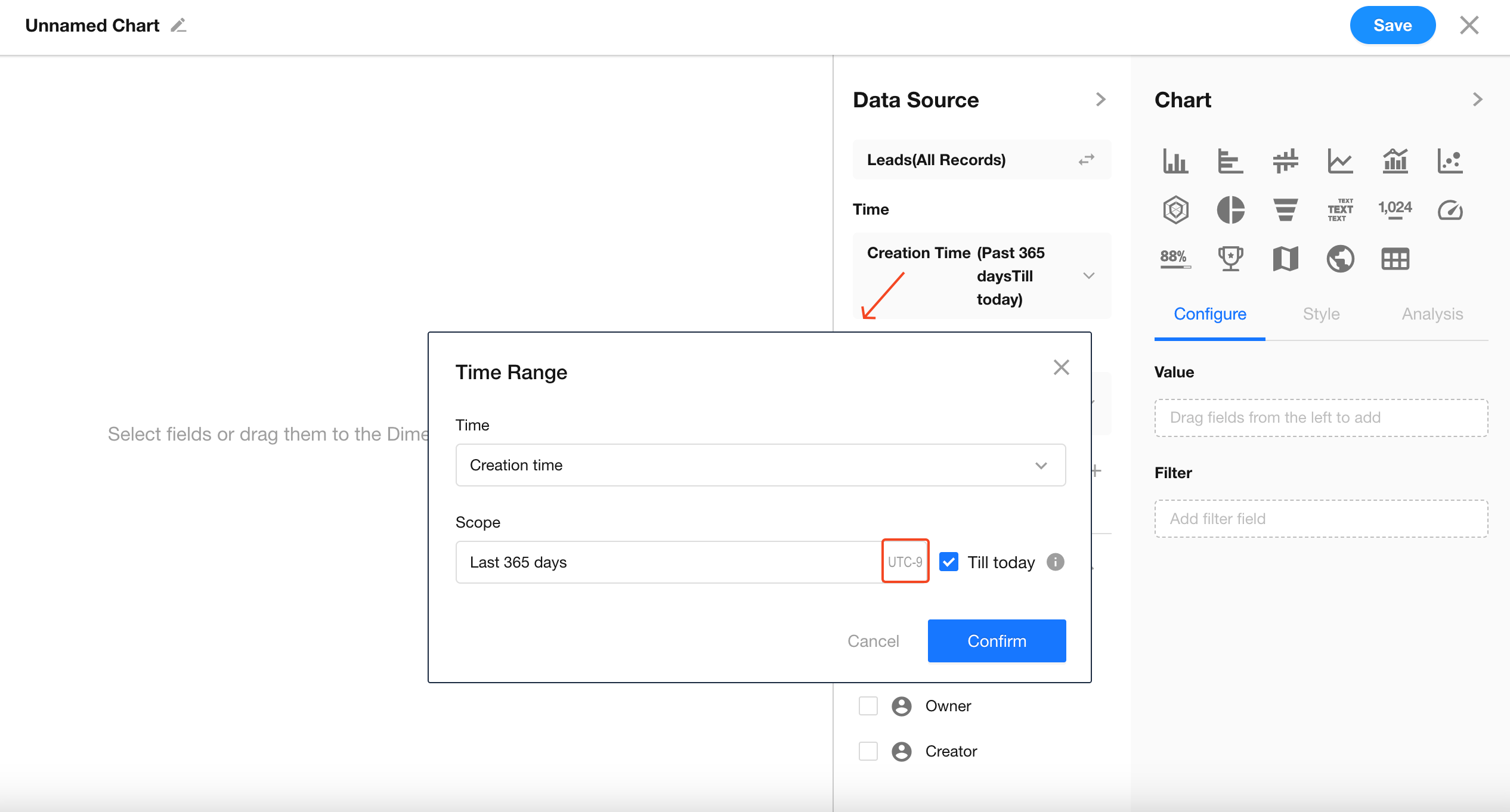This screenshot has width=1510, height=812.
Task: Select the line chart icon
Action: tap(1340, 161)
